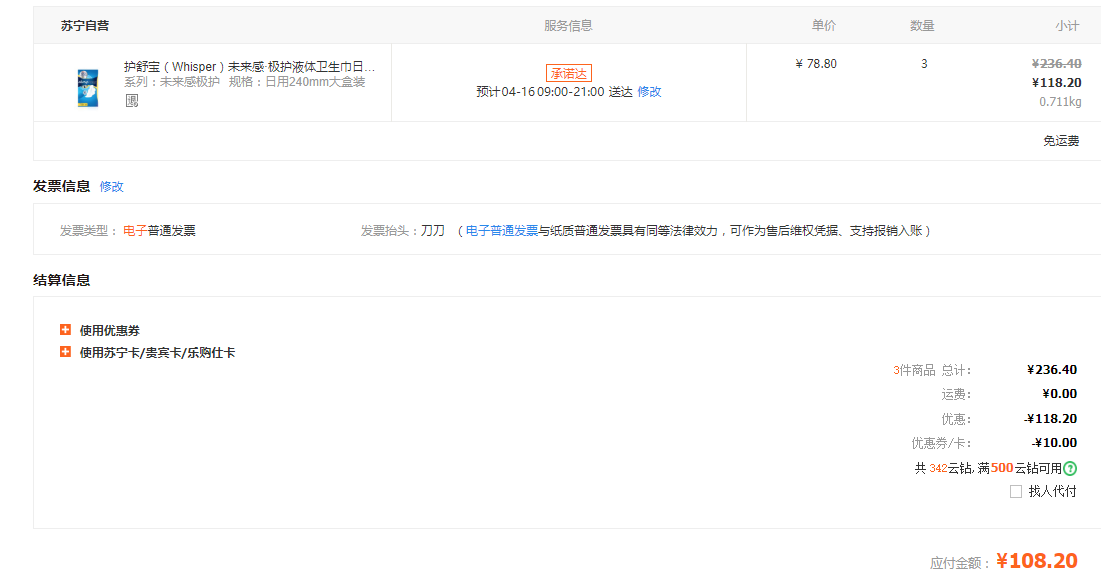Screen dimensions: 1101x573
Task: Click the plus icon beside 使用苏宁卡/贵宾卡/乐购仕卡
Action: point(65,352)
